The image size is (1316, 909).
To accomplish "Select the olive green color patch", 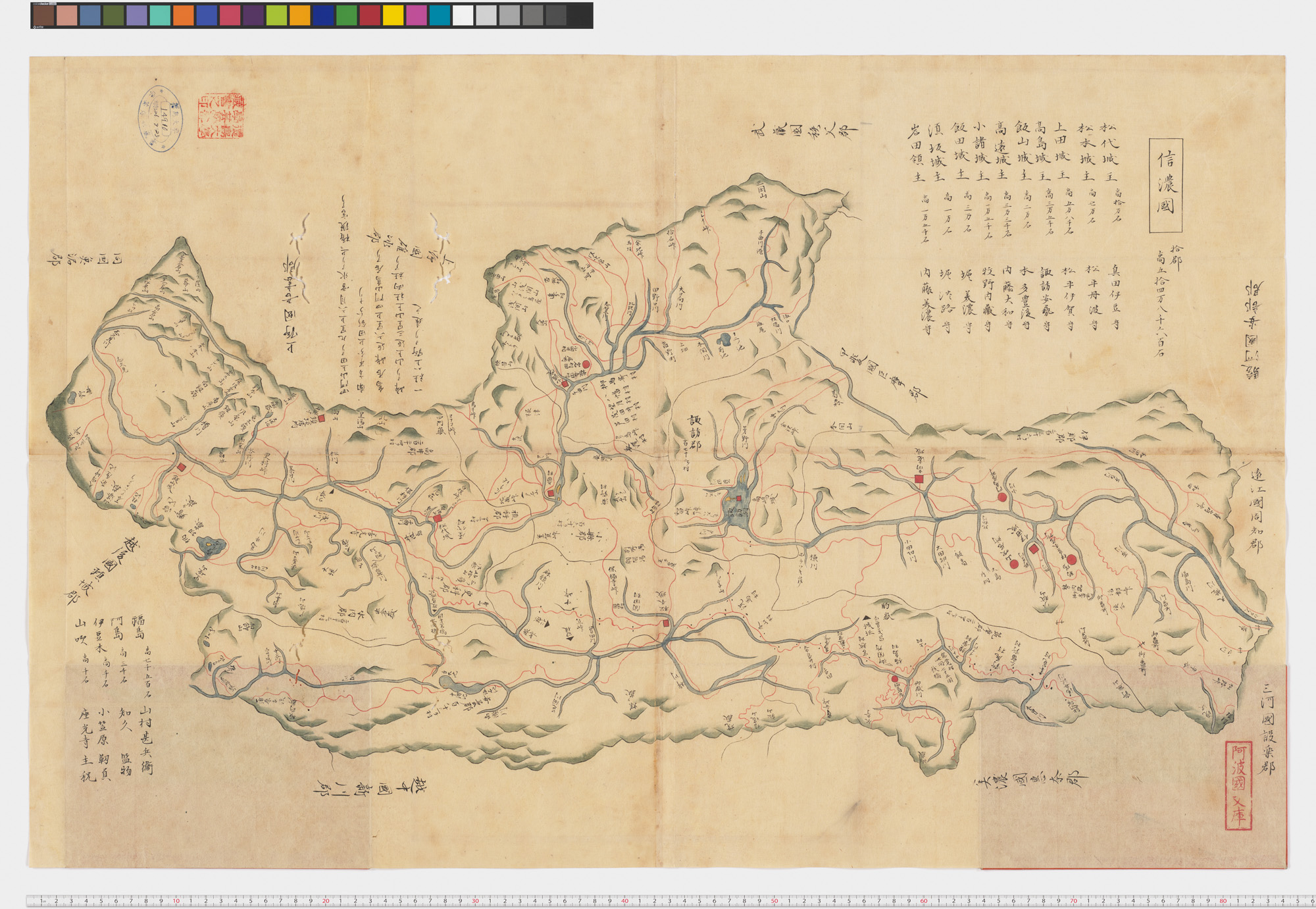I will click(113, 16).
